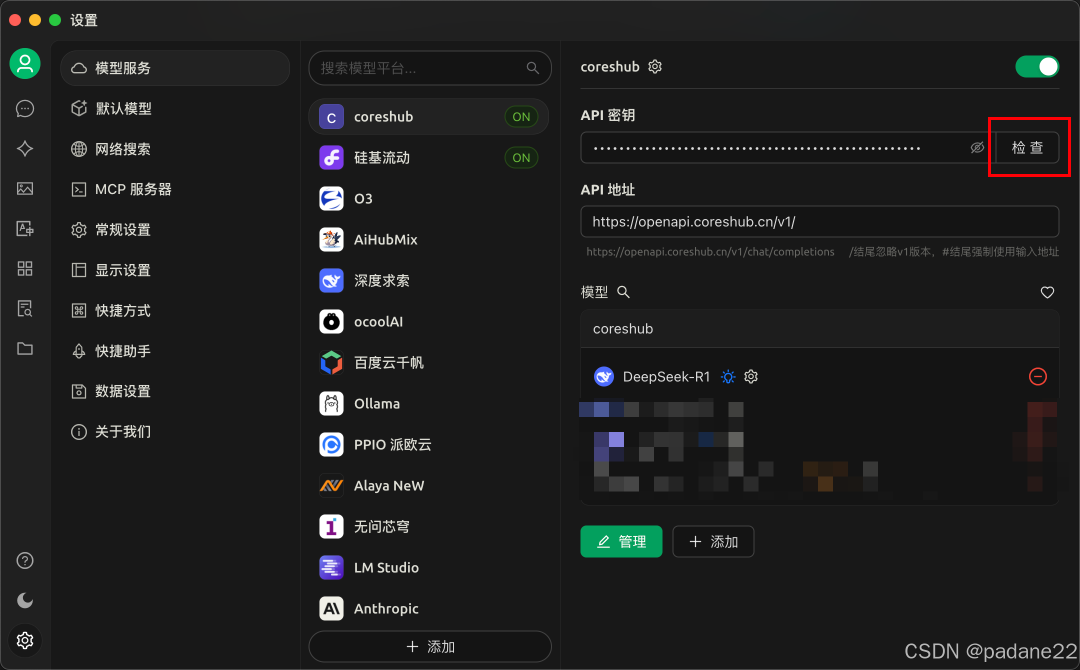Click the search icon in platform search box
Viewport: 1080px width, 670px height.
click(532, 68)
